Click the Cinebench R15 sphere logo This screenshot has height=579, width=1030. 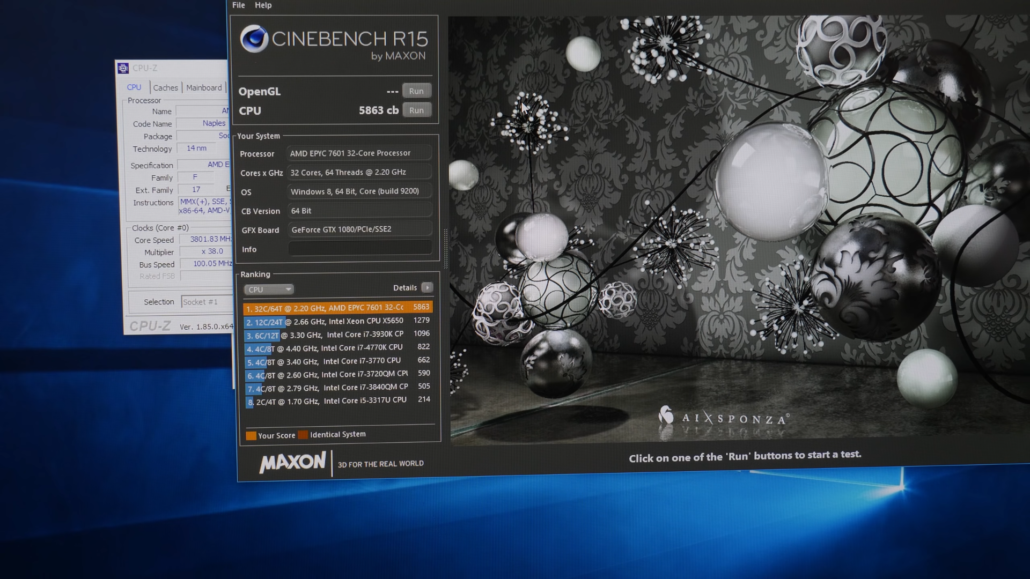point(255,39)
